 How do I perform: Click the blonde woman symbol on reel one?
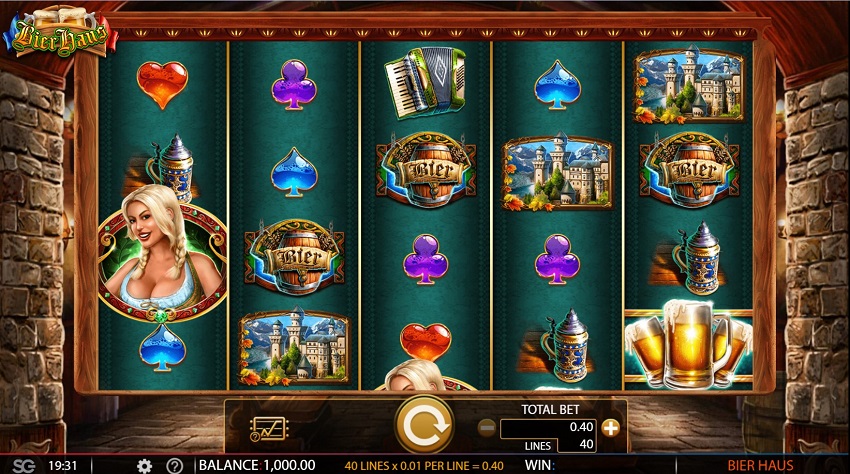[163, 254]
